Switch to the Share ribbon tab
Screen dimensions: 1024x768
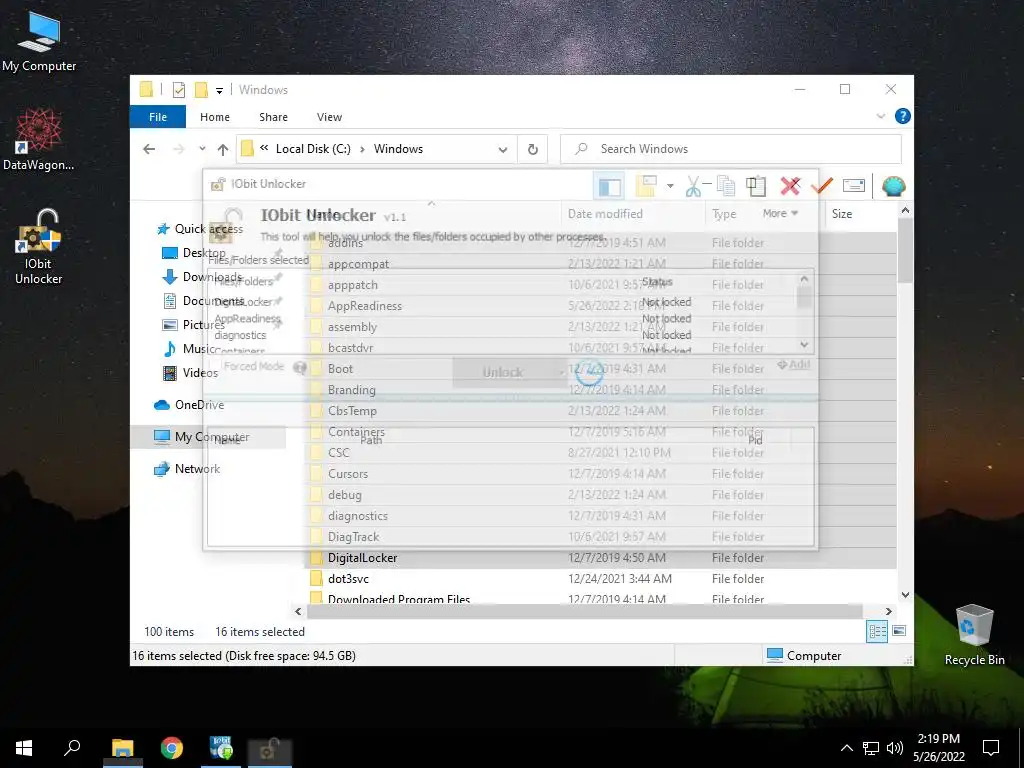pos(273,117)
